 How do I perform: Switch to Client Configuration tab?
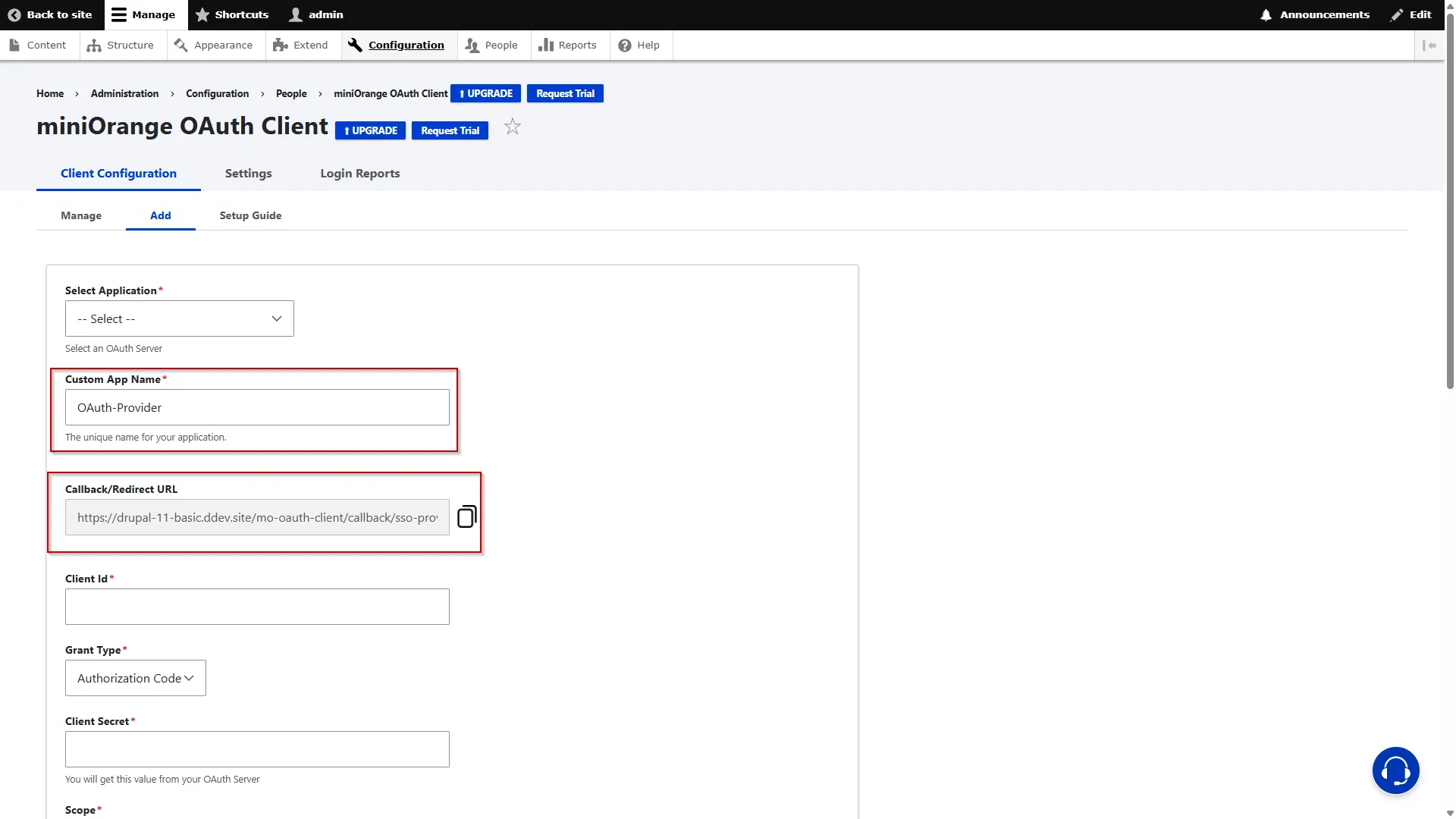118,173
